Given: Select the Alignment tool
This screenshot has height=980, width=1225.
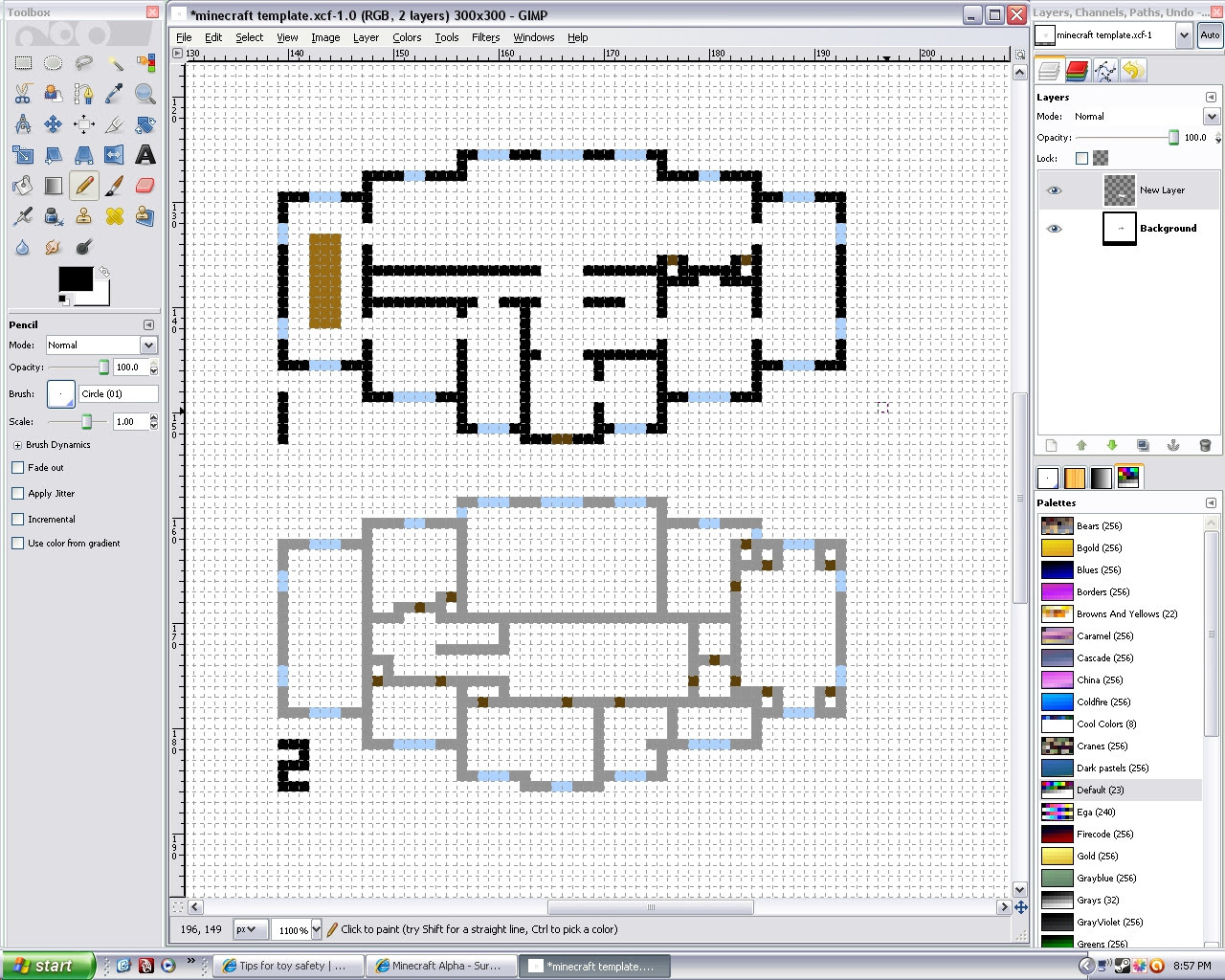Looking at the screenshot, I should (84, 124).
